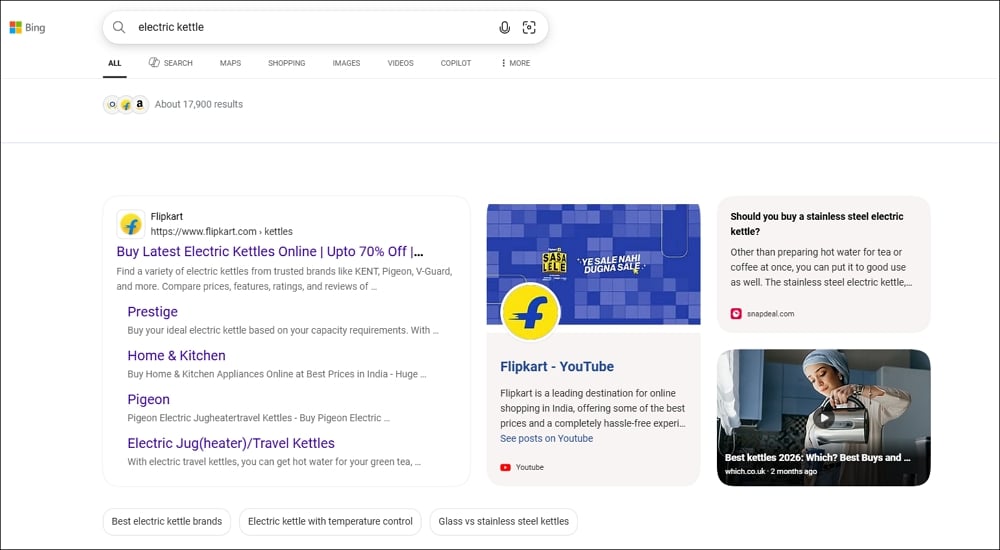The height and width of the screenshot is (550, 1000).
Task: Play the Best kettles 2026 video
Action: [x=823, y=418]
